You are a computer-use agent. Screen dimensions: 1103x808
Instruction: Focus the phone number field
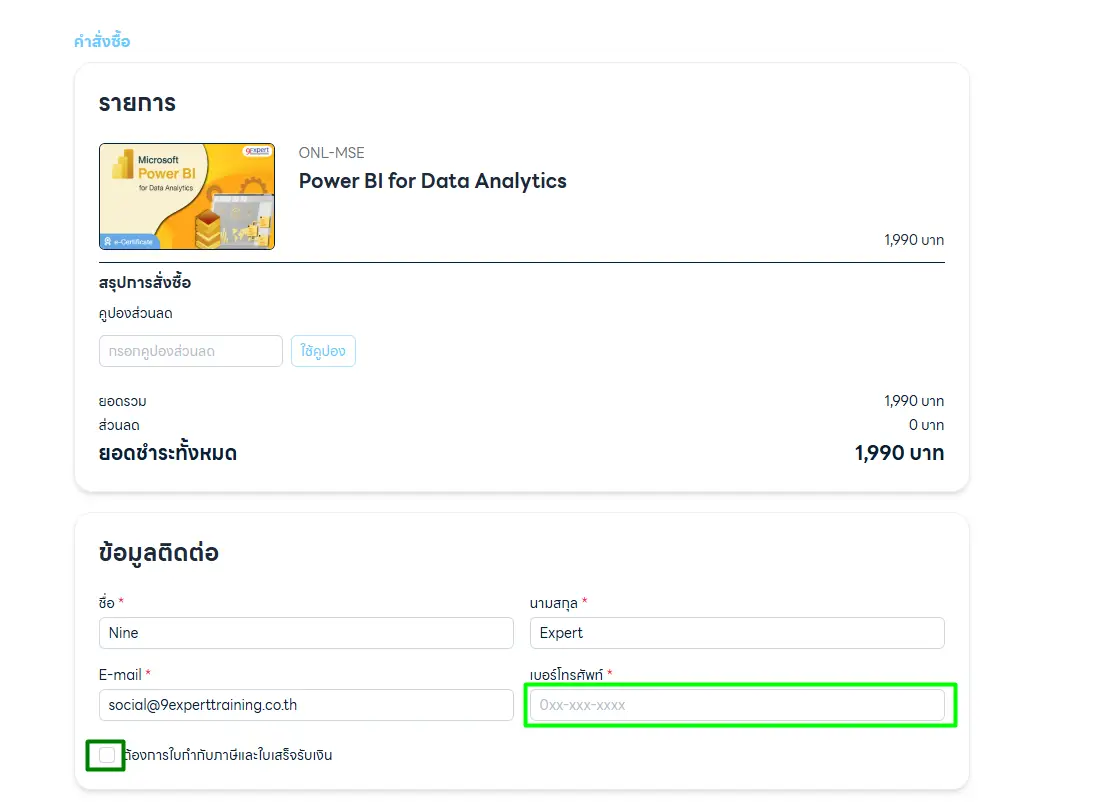(x=737, y=705)
